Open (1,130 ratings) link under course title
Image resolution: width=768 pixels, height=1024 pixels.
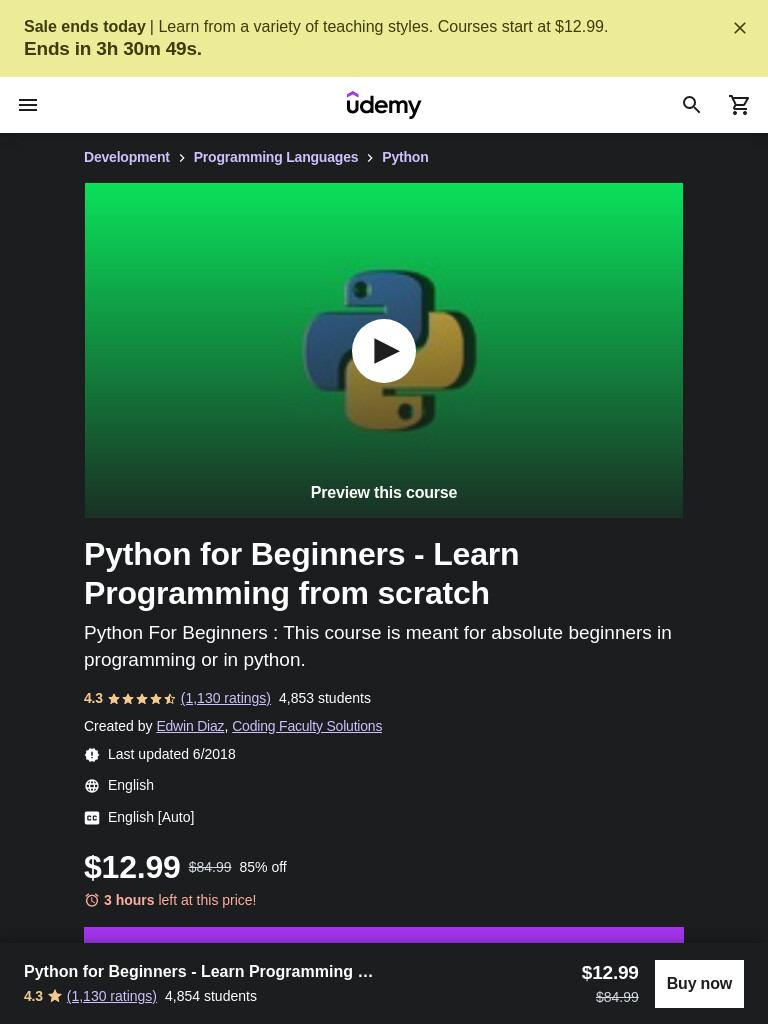[x=226, y=698]
